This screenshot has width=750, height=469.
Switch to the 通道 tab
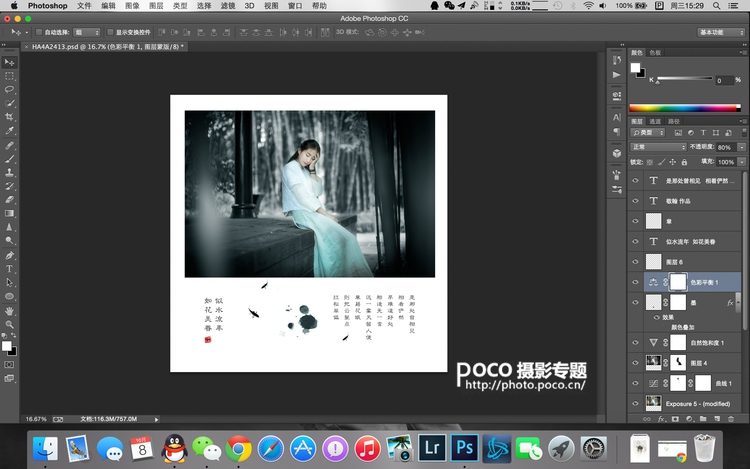coord(655,121)
